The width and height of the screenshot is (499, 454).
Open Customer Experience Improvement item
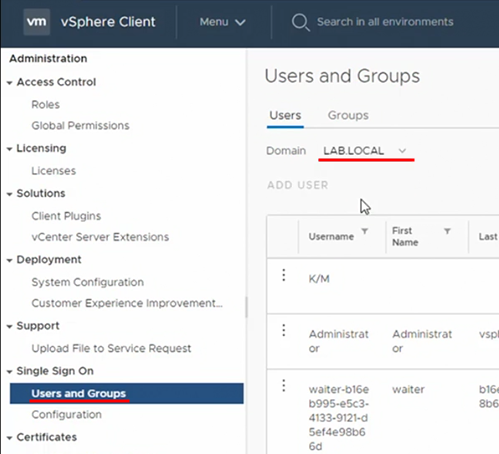(x=127, y=303)
